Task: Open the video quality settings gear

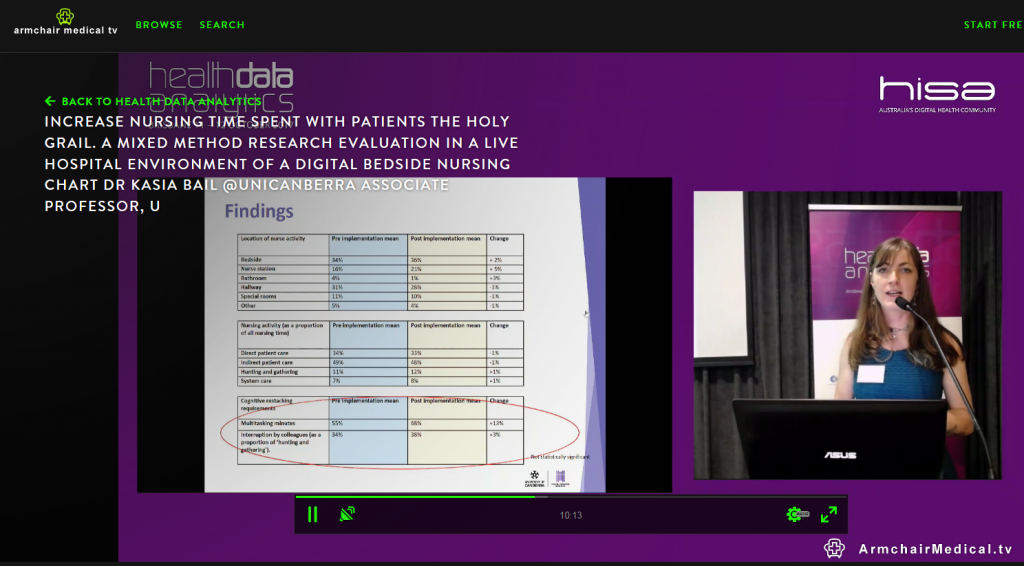Action: (x=796, y=514)
